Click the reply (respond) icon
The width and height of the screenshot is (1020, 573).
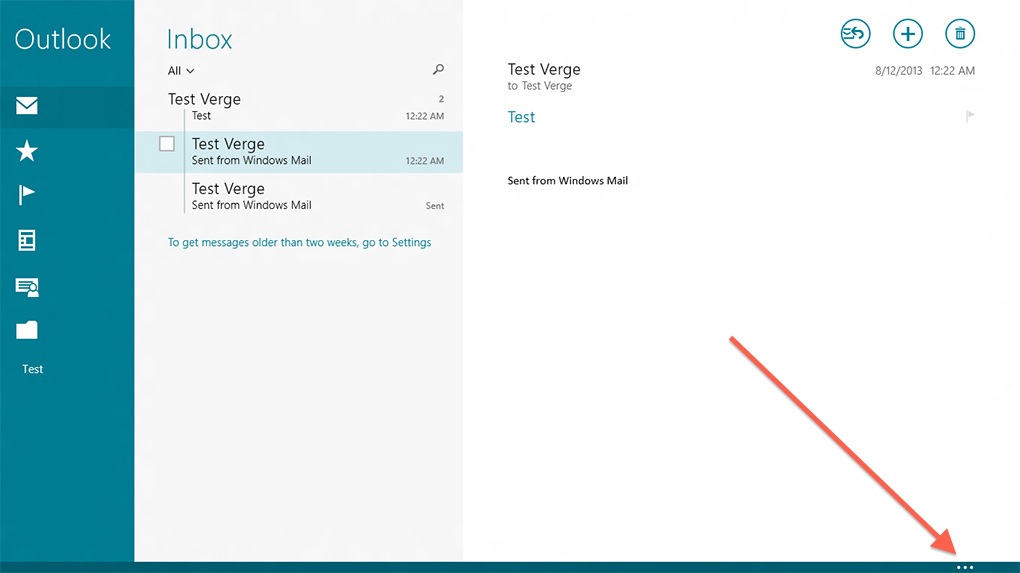click(x=855, y=34)
